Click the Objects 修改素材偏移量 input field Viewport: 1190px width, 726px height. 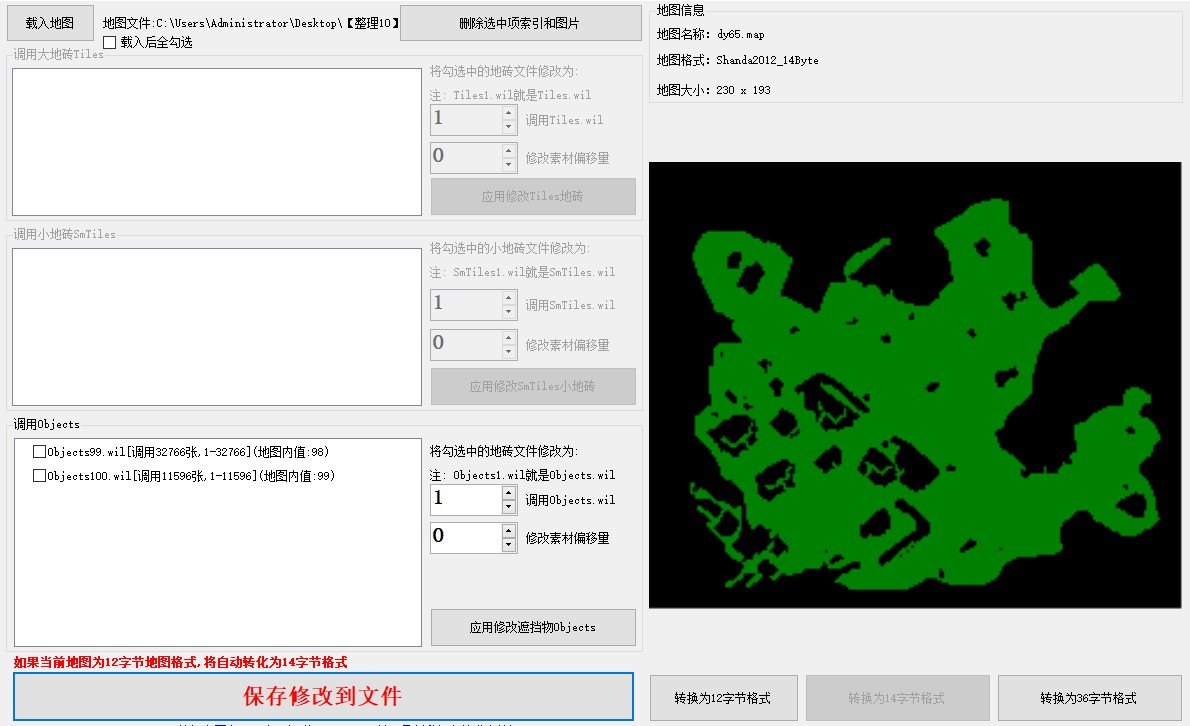465,538
